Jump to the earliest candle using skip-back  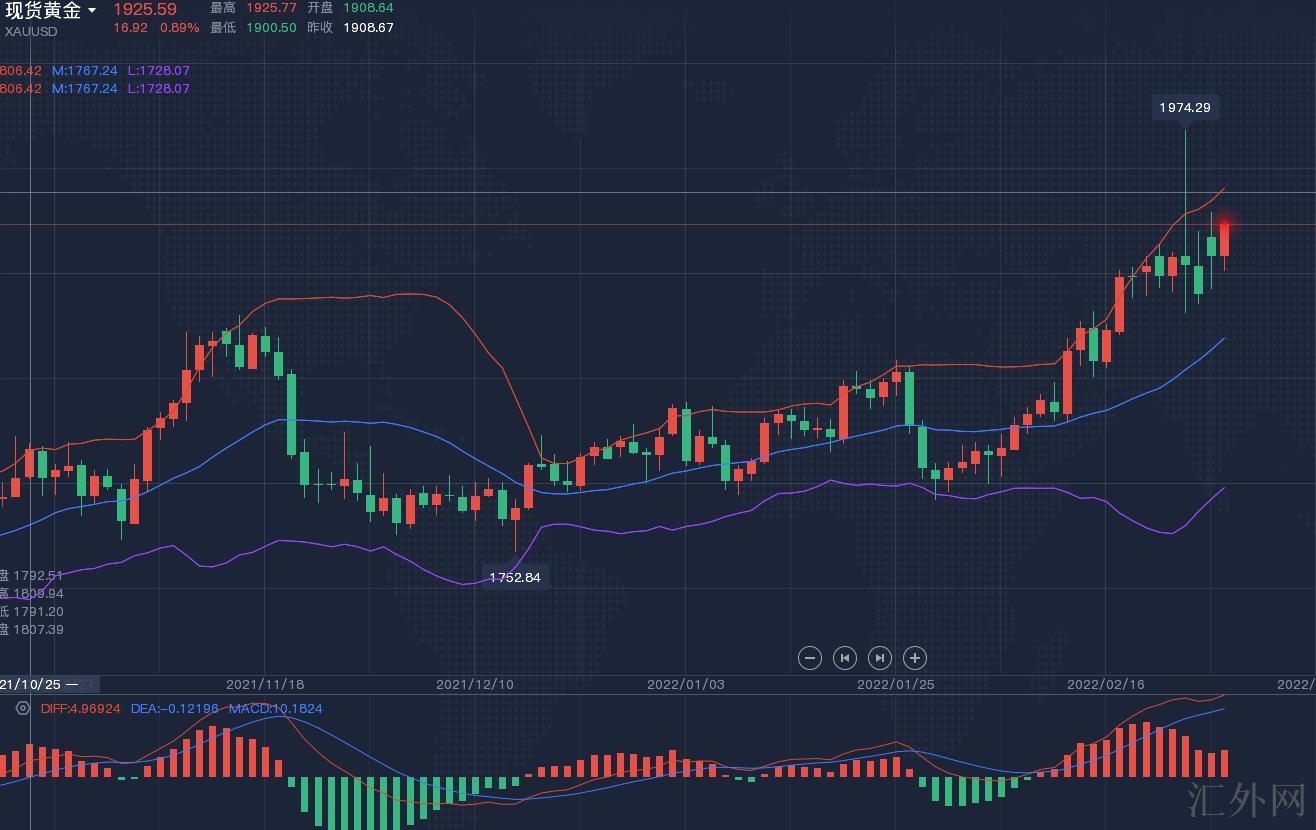pyautogui.click(x=845, y=657)
